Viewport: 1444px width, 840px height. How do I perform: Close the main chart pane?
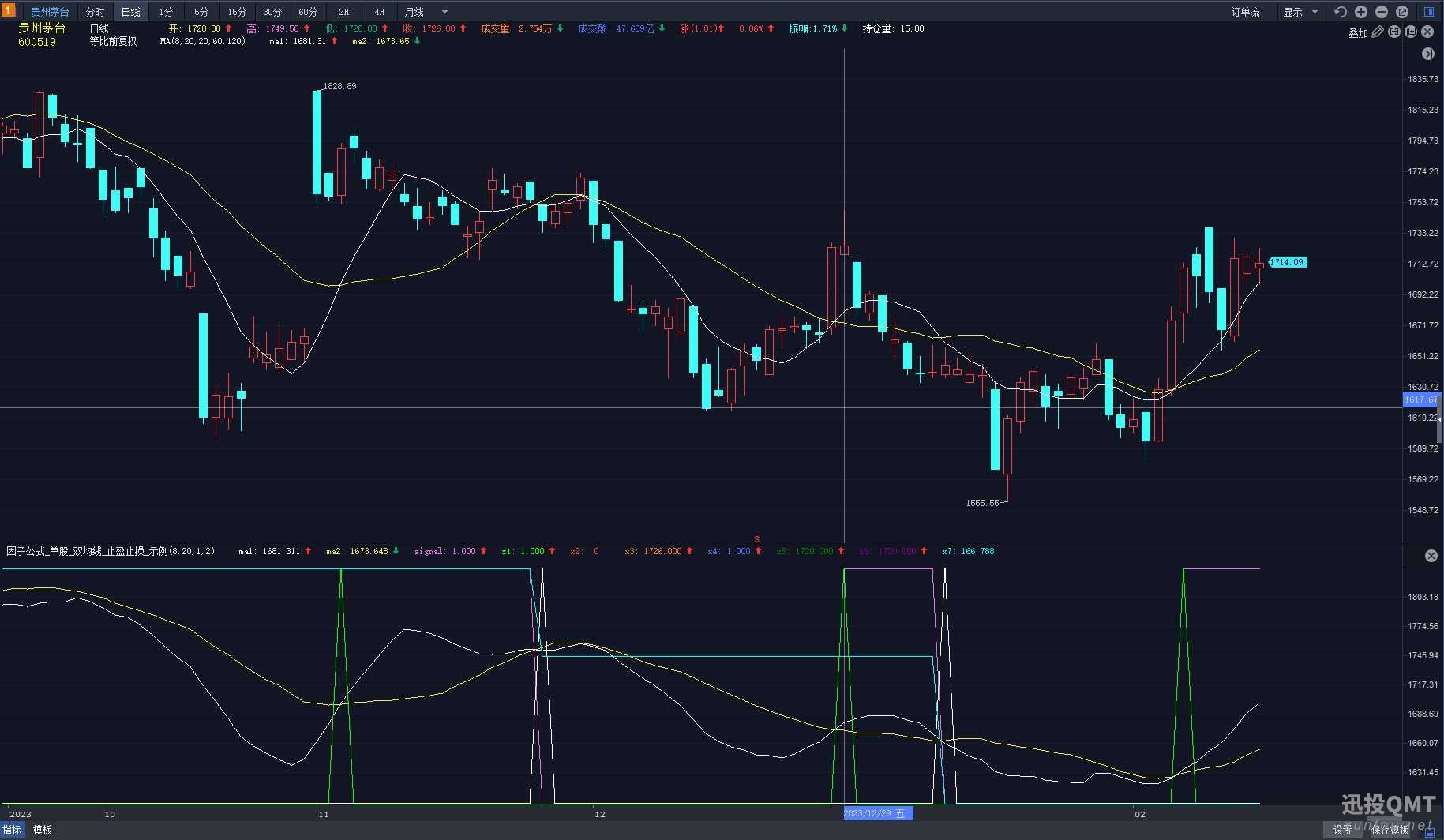(1427, 32)
